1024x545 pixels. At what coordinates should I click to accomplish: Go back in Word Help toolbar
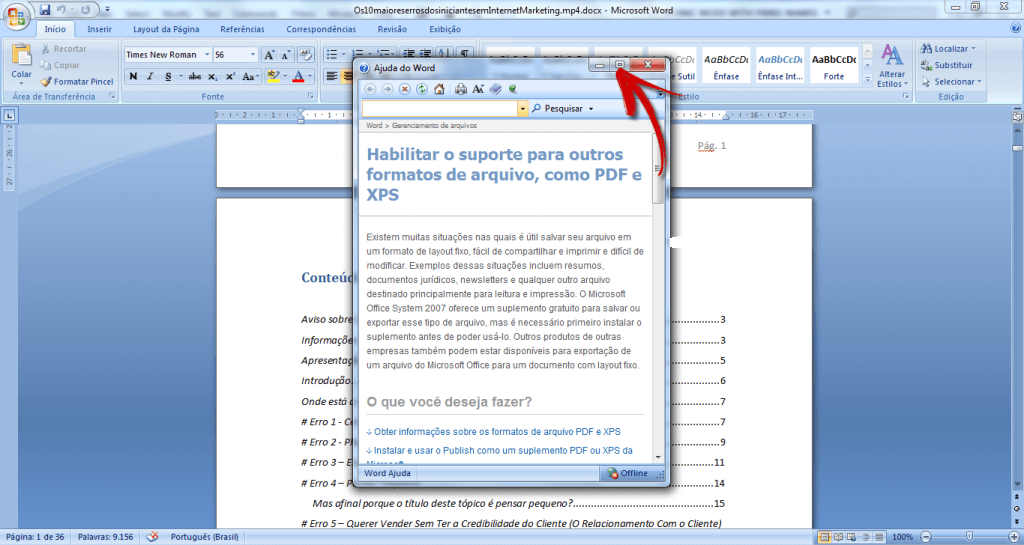[370, 89]
